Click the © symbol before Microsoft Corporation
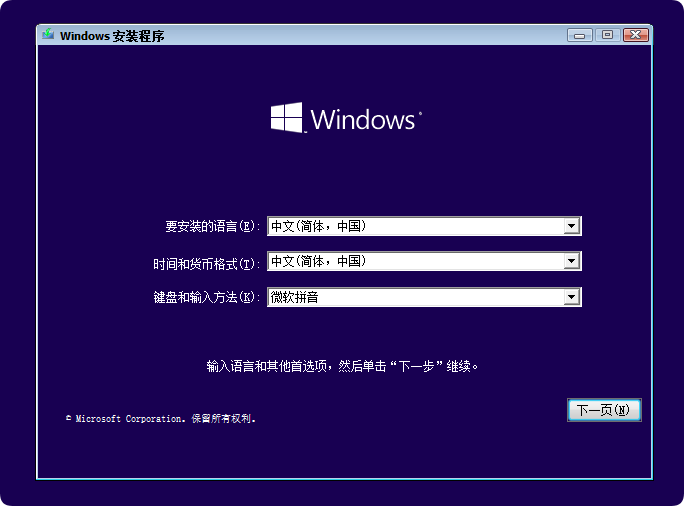The width and height of the screenshot is (684, 506). click(68, 419)
